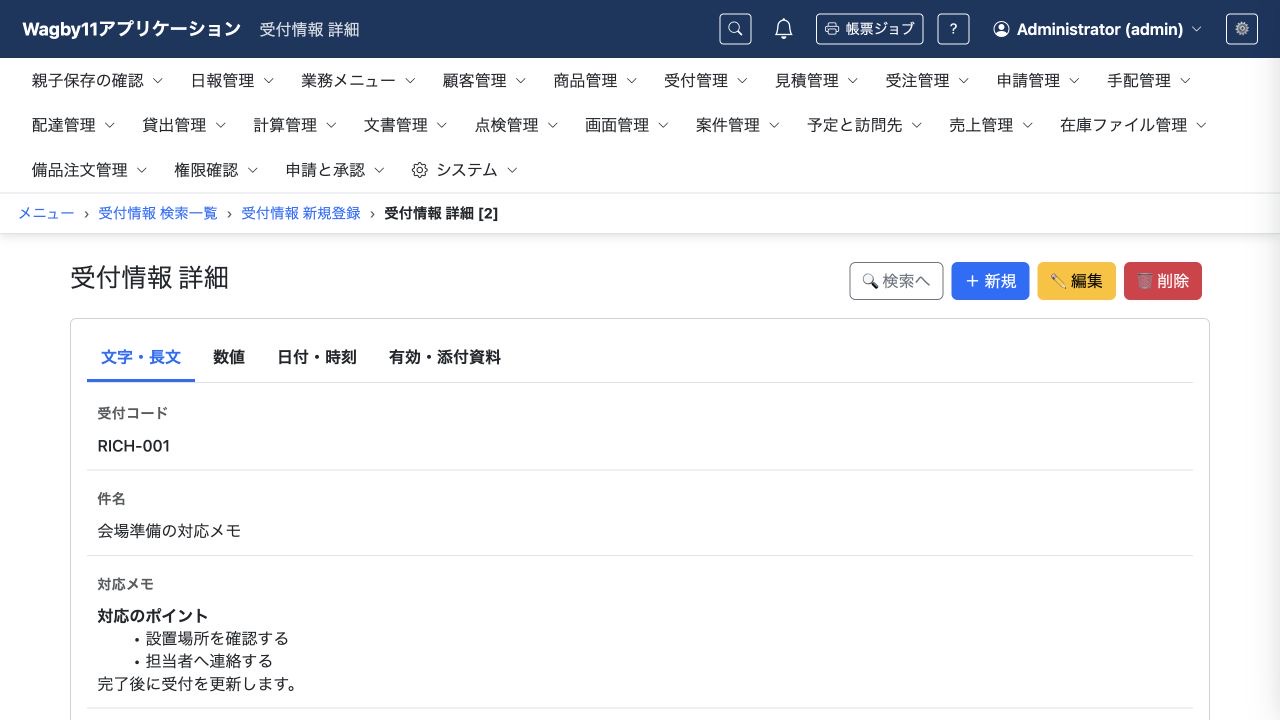This screenshot has width=1280, height=720.
Task: Open the help question mark button
Action: point(953,29)
